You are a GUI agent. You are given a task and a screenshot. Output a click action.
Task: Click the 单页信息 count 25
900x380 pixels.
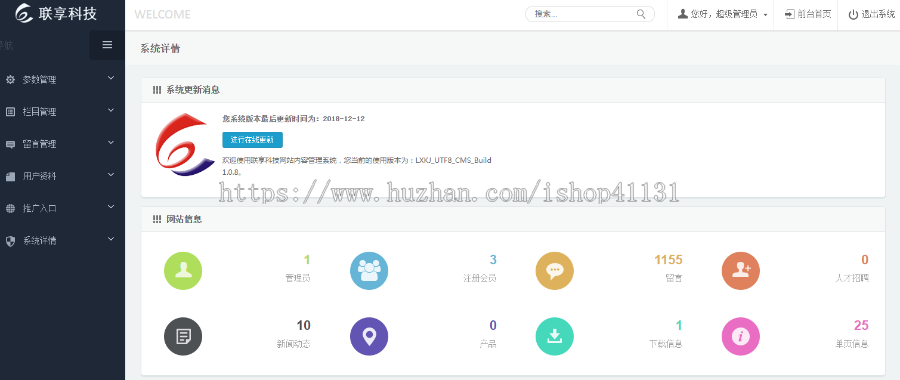click(x=861, y=325)
